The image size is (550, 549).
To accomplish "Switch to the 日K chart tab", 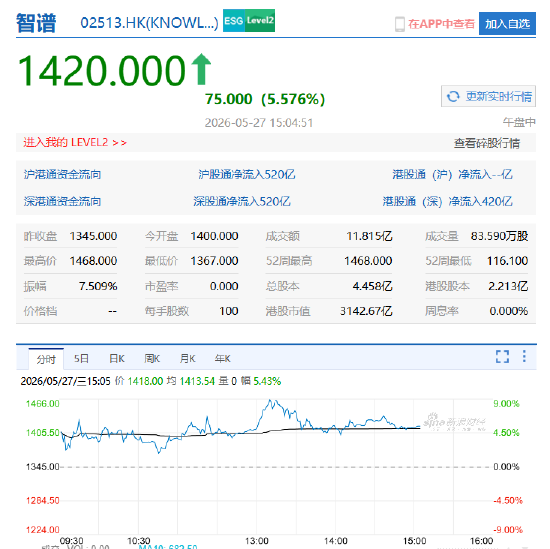I will click(117, 359).
